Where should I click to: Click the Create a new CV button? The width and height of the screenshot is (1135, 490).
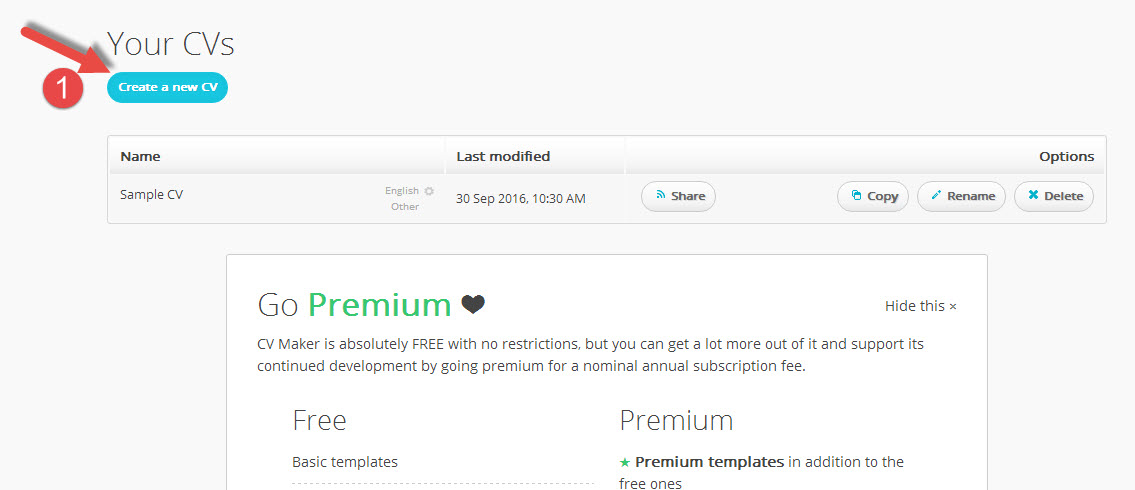coord(167,87)
